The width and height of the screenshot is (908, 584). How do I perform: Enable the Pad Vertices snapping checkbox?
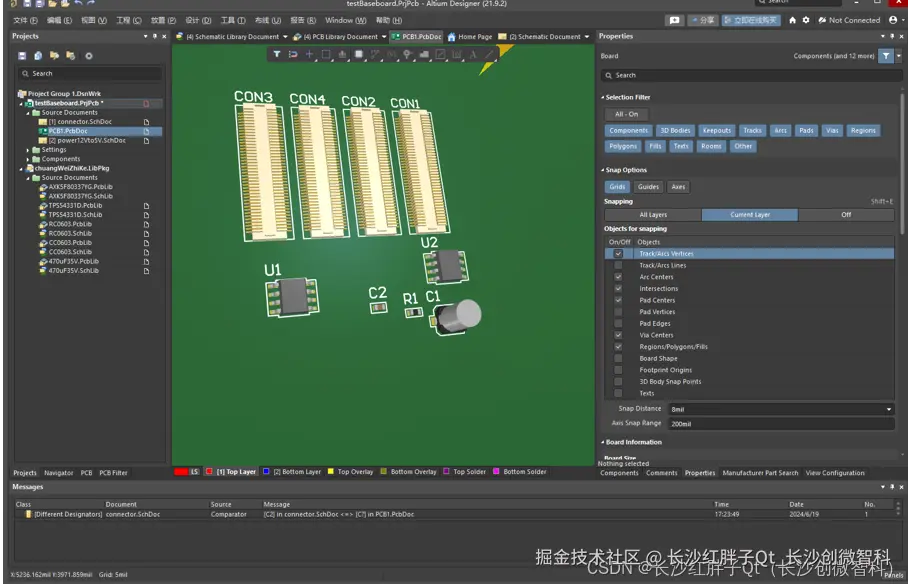tap(618, 312)
